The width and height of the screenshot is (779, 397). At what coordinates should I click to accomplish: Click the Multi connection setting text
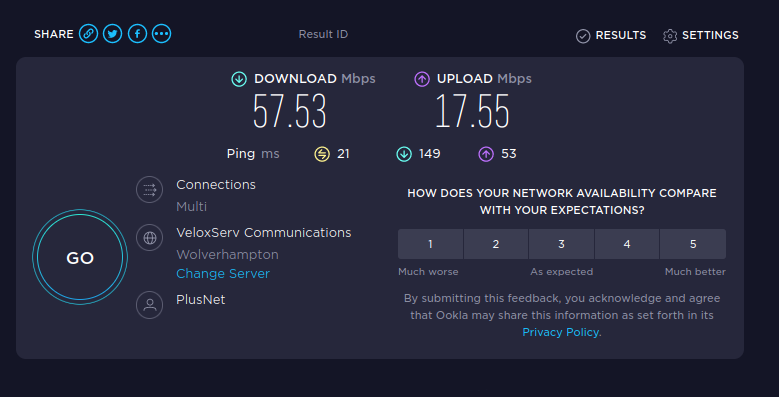pyautogui.click(x=191, y=207)
